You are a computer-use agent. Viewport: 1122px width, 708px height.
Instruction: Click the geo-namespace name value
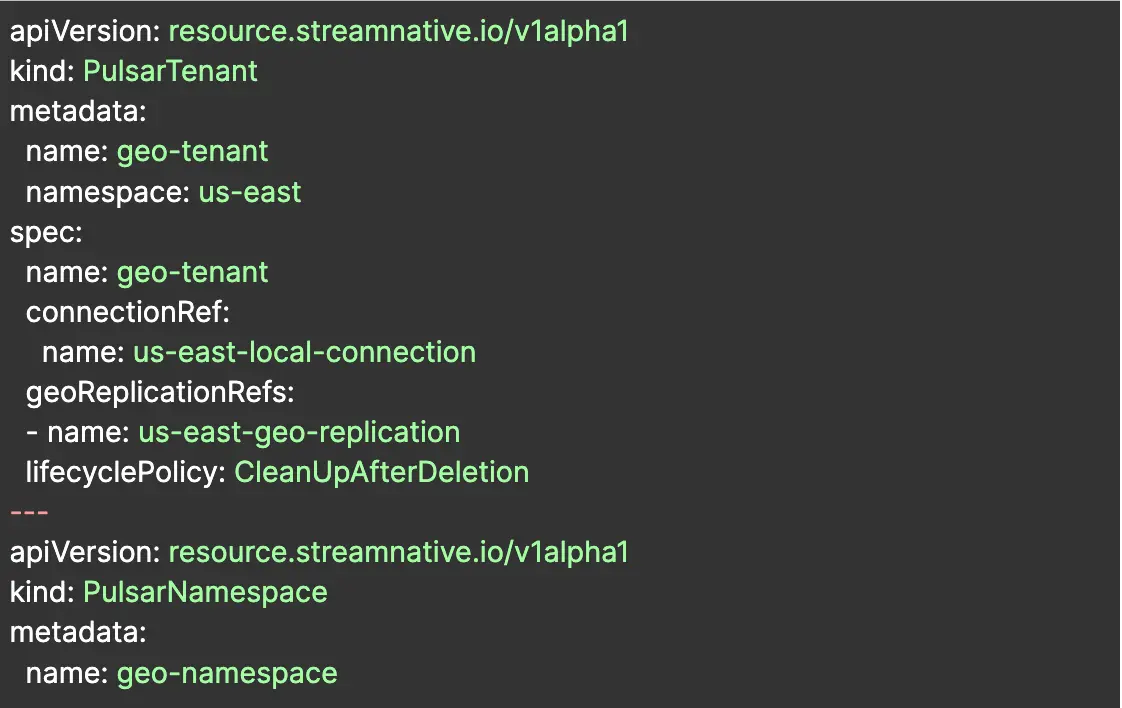tap(227, 673)
